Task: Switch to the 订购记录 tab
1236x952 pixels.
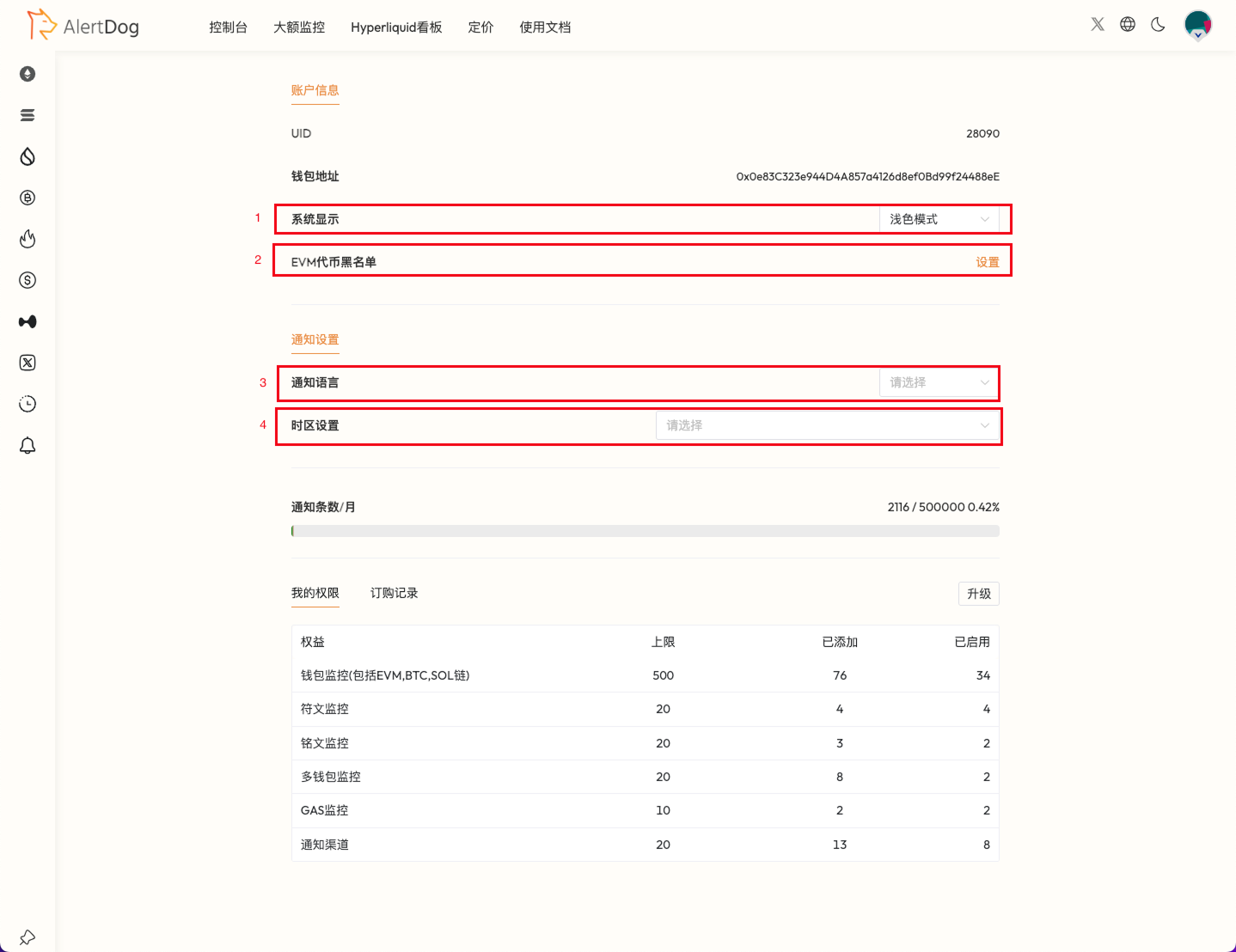Action: tap(394, 593)
